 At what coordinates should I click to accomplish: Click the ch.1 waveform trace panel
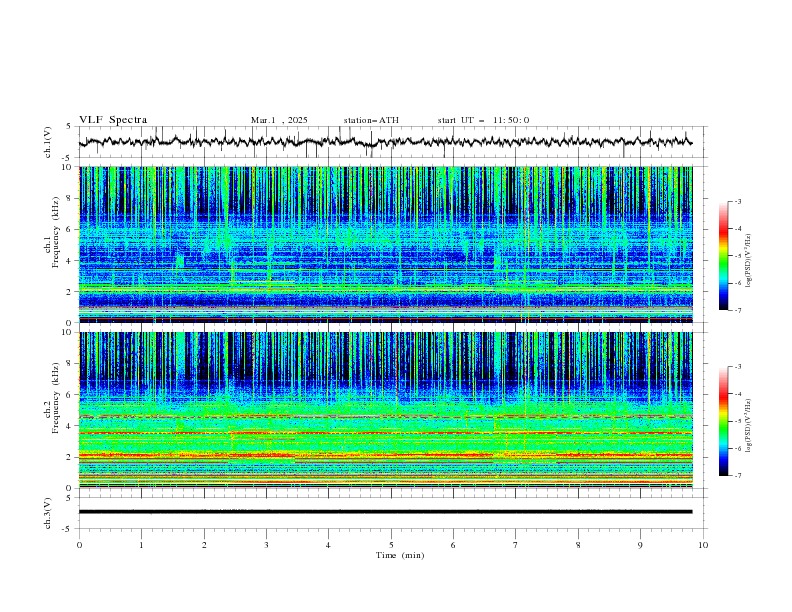click(x=393, y=142)
